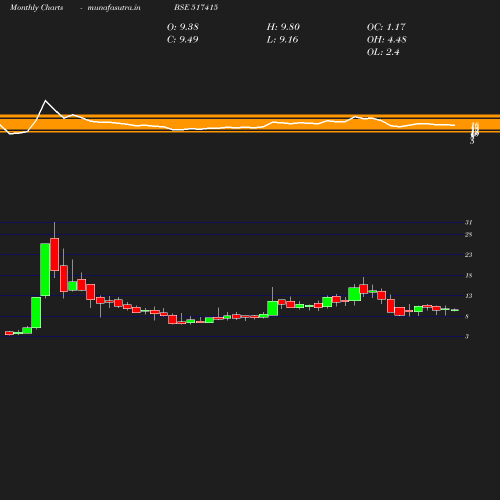
Task: Click the price axis label '18'
Action: pyautogui.click(x=469, y=275)
